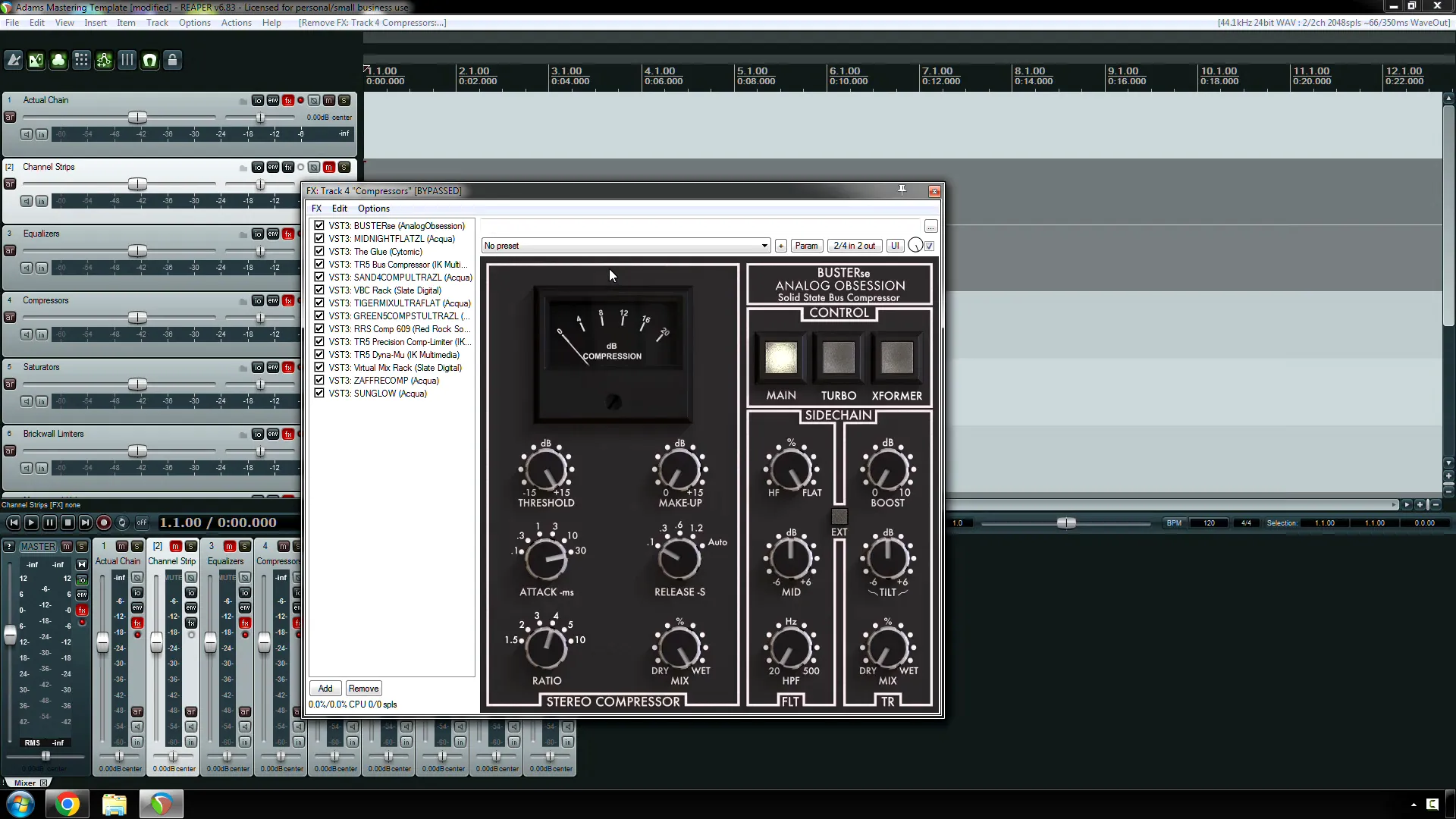Open the 2/4 in 2 out pin connector

click(855, 246)
